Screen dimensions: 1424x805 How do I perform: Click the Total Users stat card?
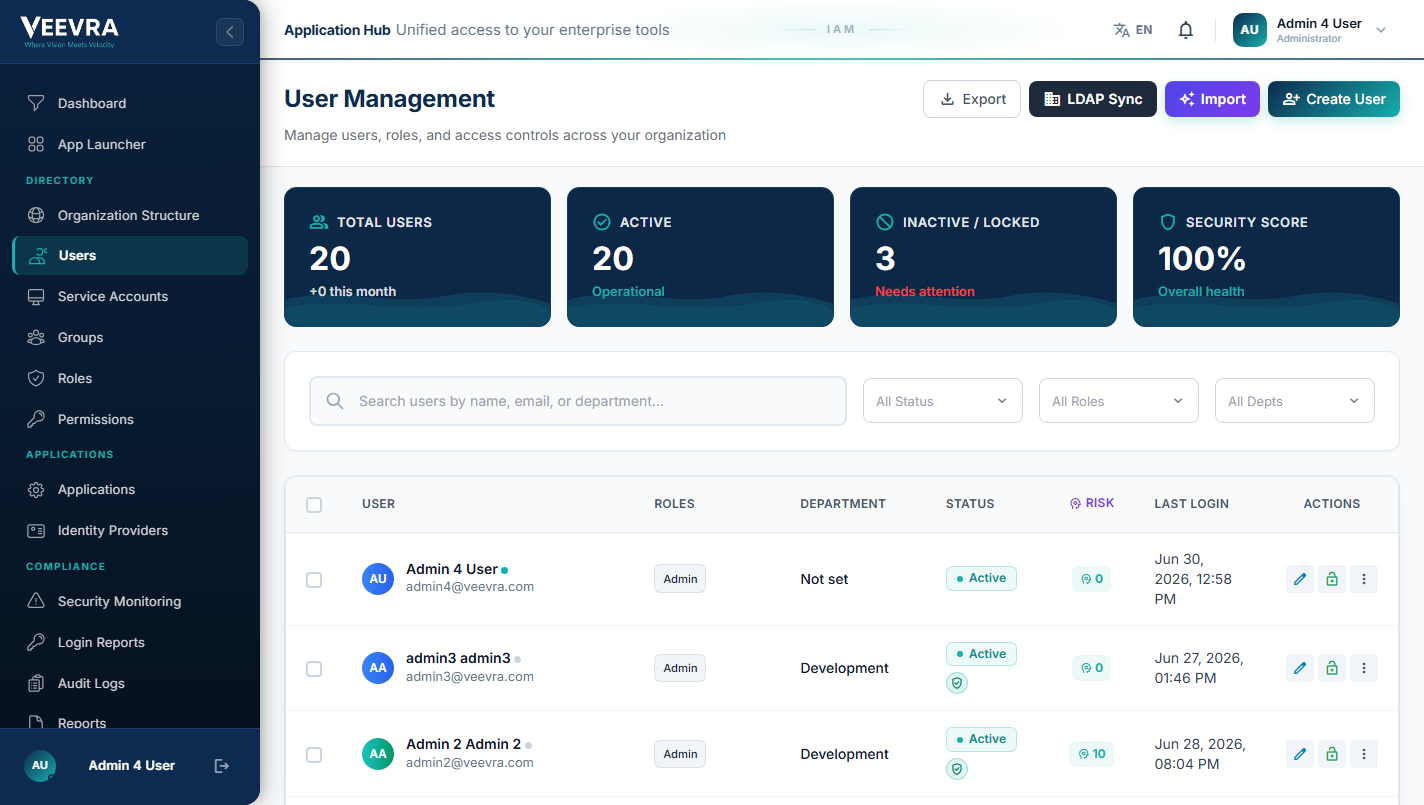coord(417,257)
